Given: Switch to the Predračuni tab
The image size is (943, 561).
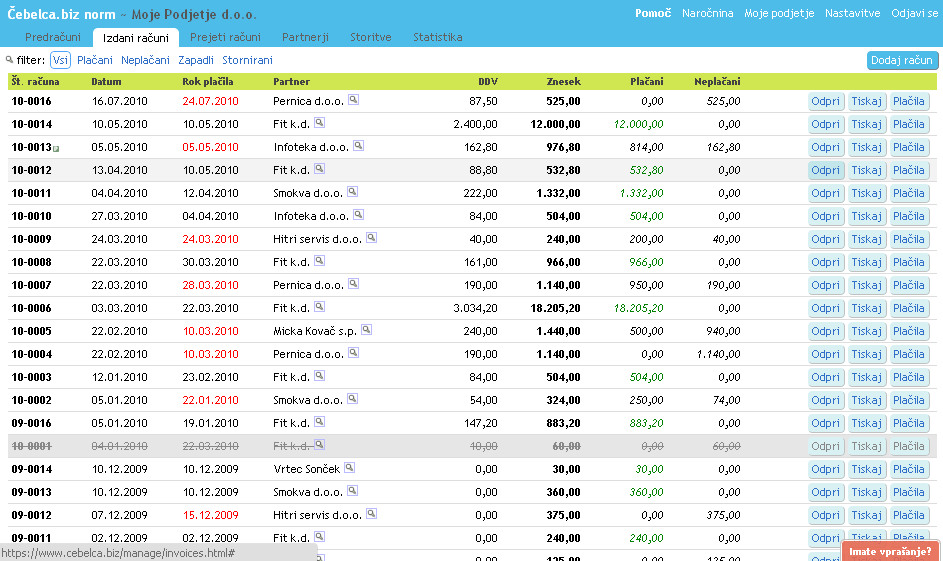Looking at the screenshot, I should click(52, 37).
